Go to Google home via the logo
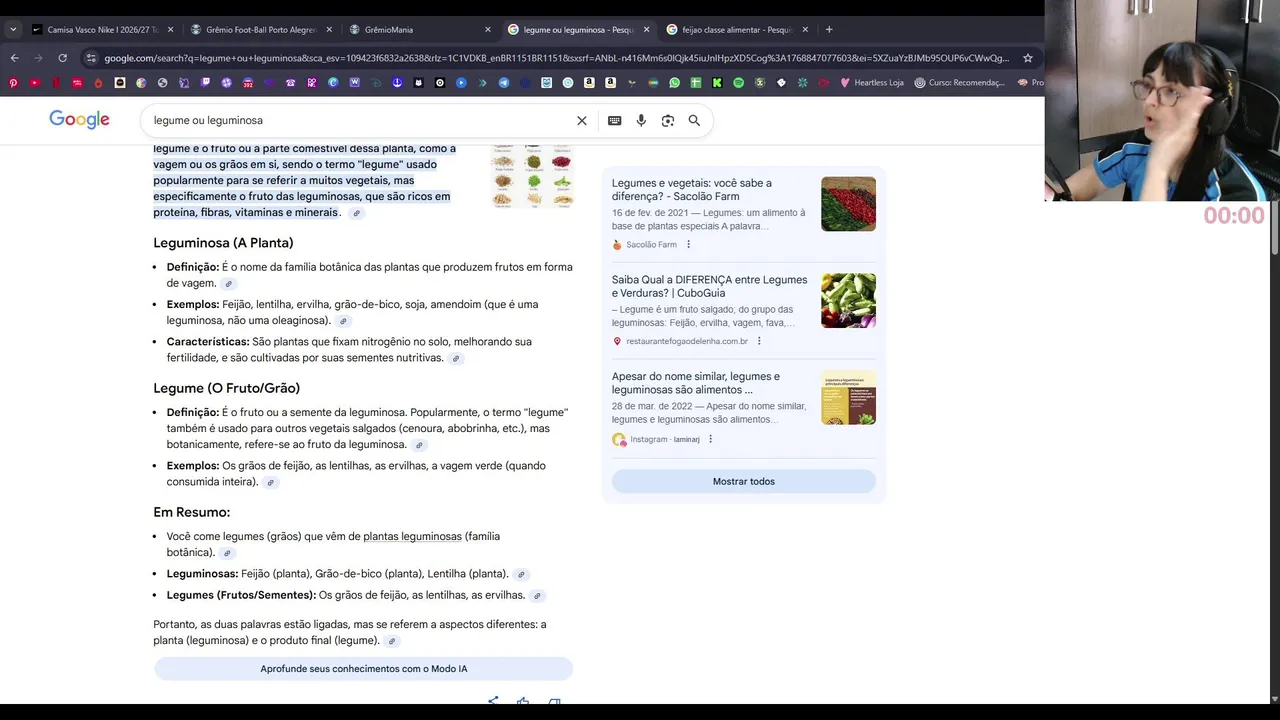Viewport: 1280px width, 720px height. [x=79, y=120]
